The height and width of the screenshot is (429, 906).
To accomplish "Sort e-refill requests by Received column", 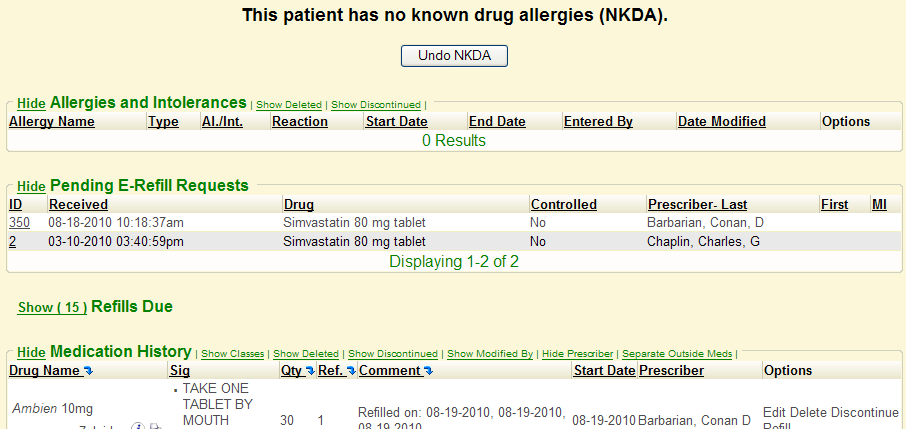I will (x=78, y=204).
